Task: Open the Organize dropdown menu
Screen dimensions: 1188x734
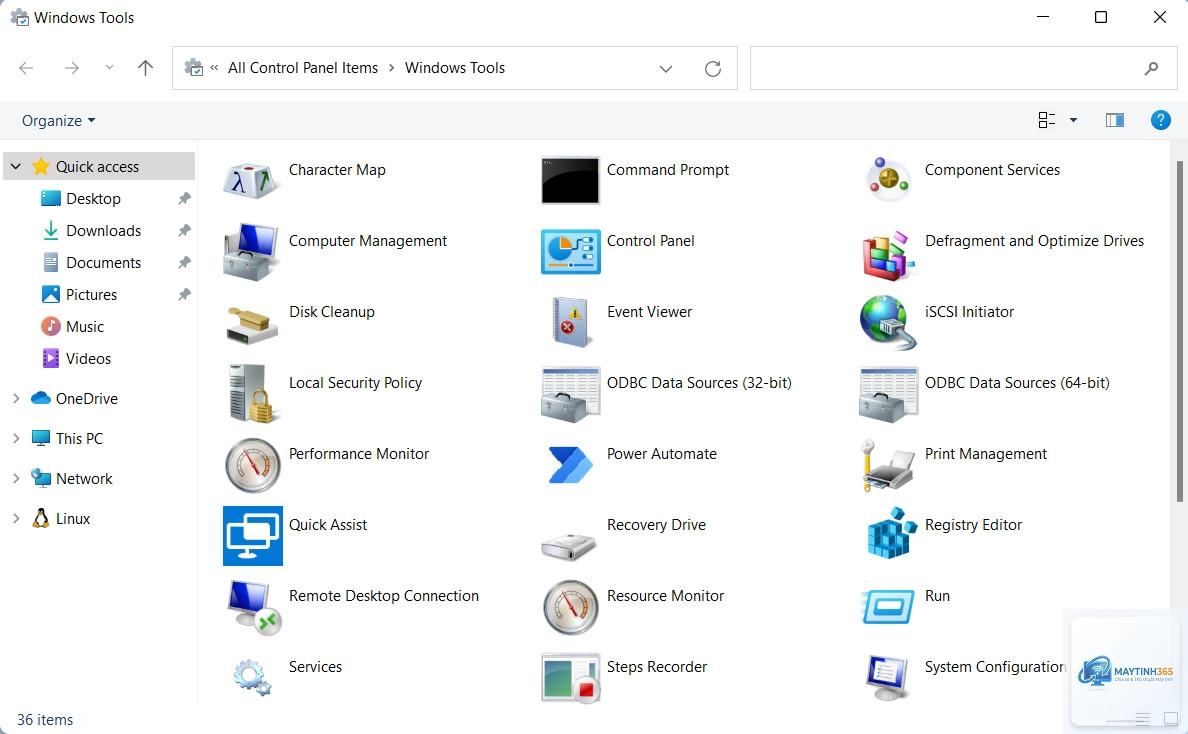Action: click(x=58, y=120)
